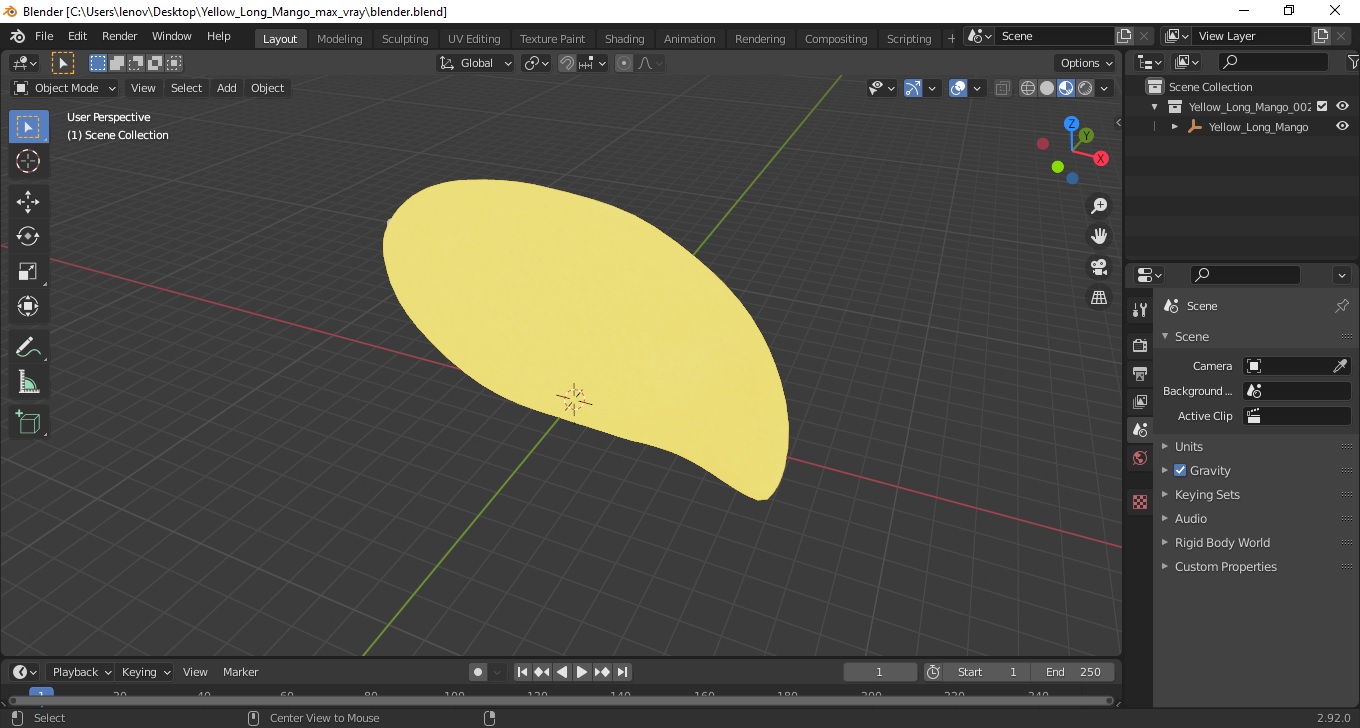The height and width of the screenshot is (728, 1360).
Task: Open the Keying dropdown
Action: click(145, 672)
